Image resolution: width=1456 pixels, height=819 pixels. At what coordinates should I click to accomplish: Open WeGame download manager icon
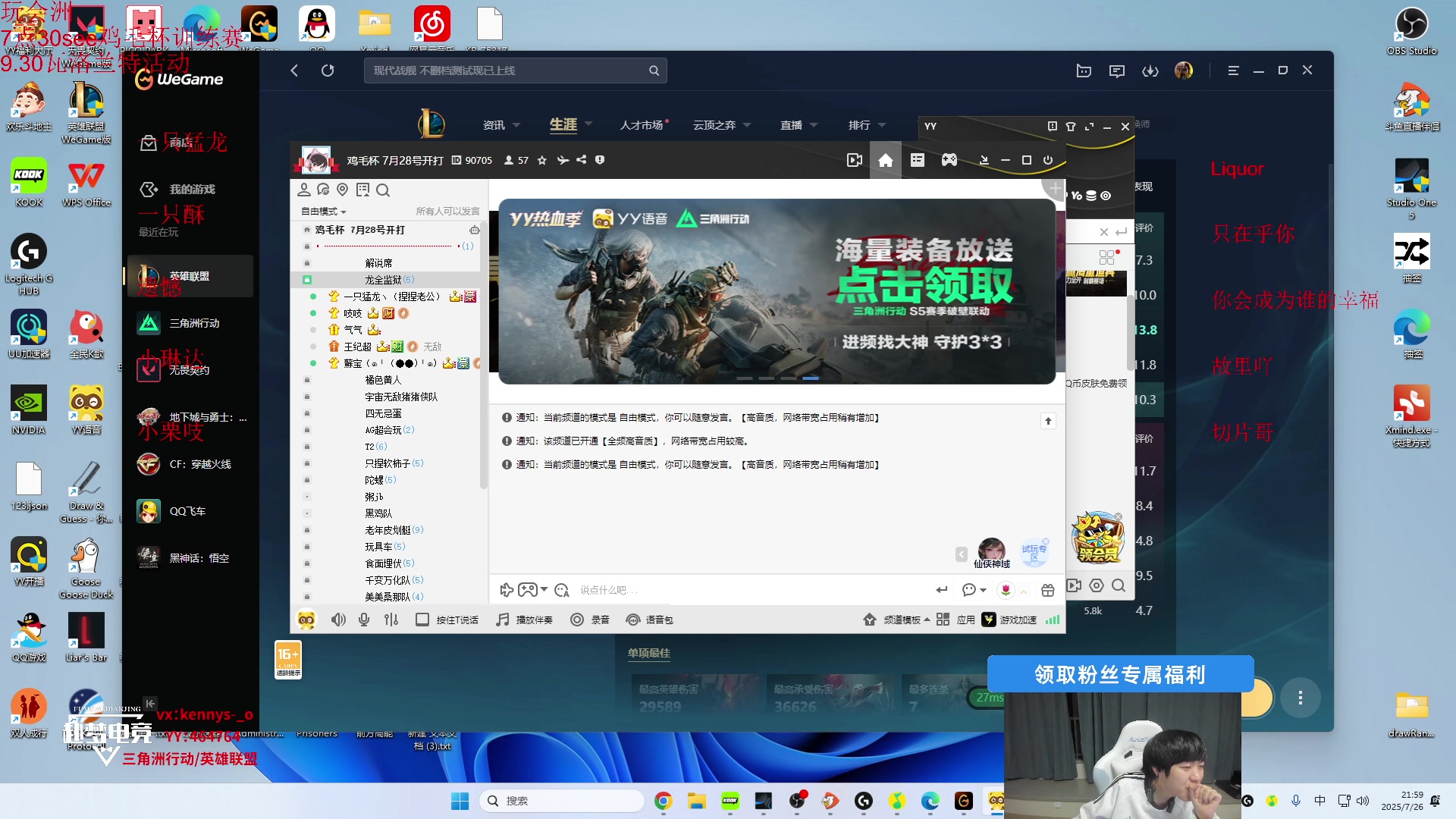pyautogui.click(x=1150, y=71)
